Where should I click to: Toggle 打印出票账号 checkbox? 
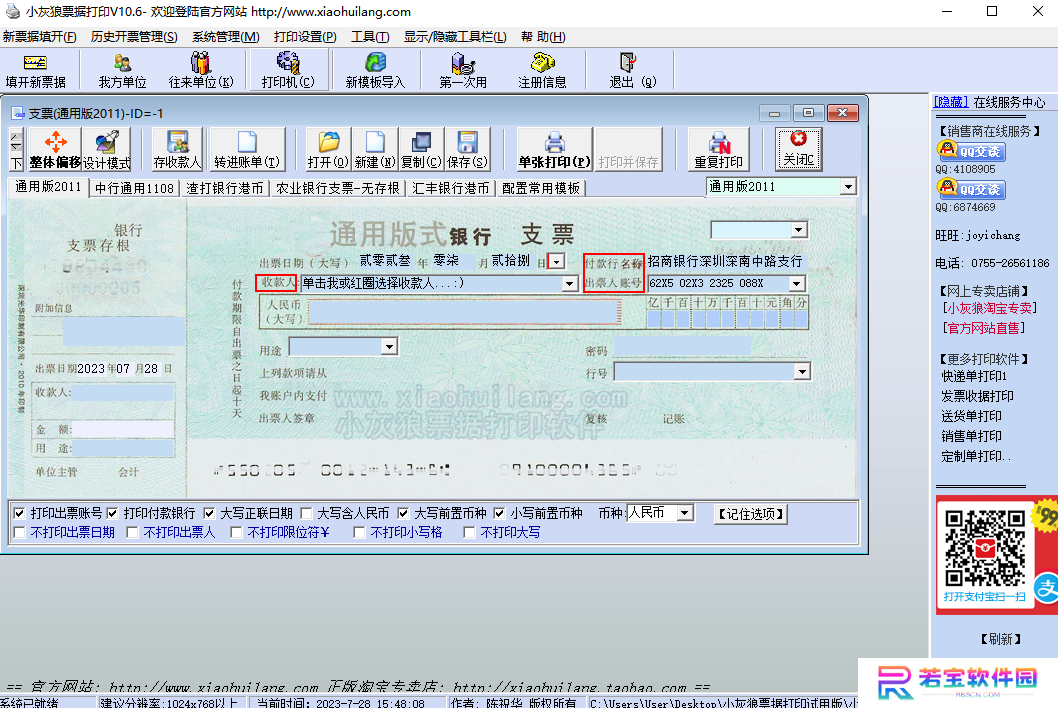pos(20,514)
